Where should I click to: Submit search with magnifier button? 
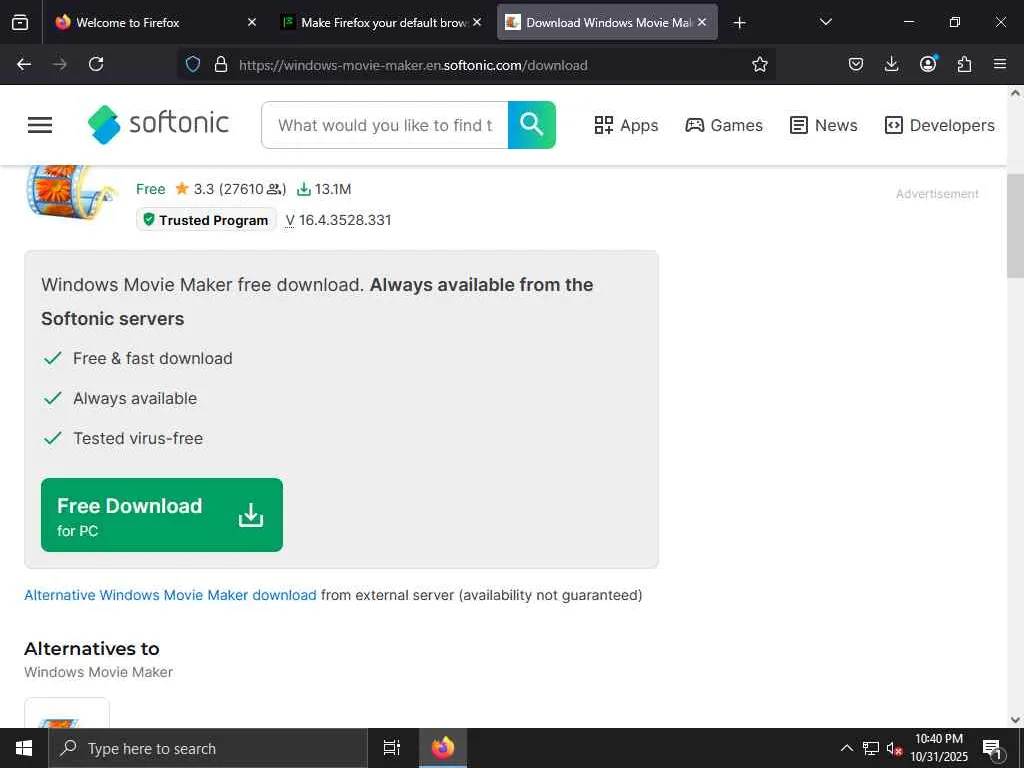pyautogui.click(x=532, y=125)
